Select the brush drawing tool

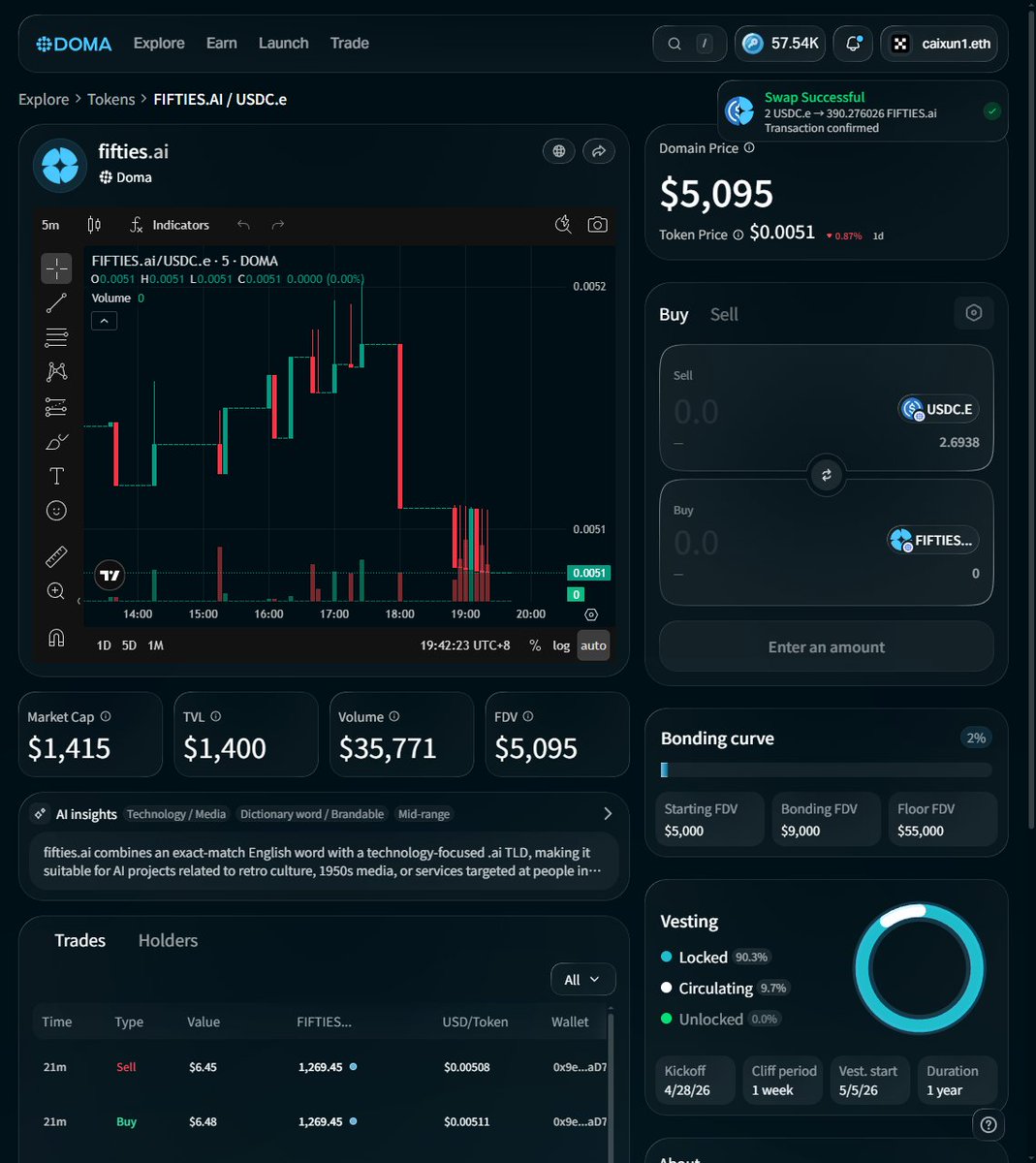(x=56, y=442)
